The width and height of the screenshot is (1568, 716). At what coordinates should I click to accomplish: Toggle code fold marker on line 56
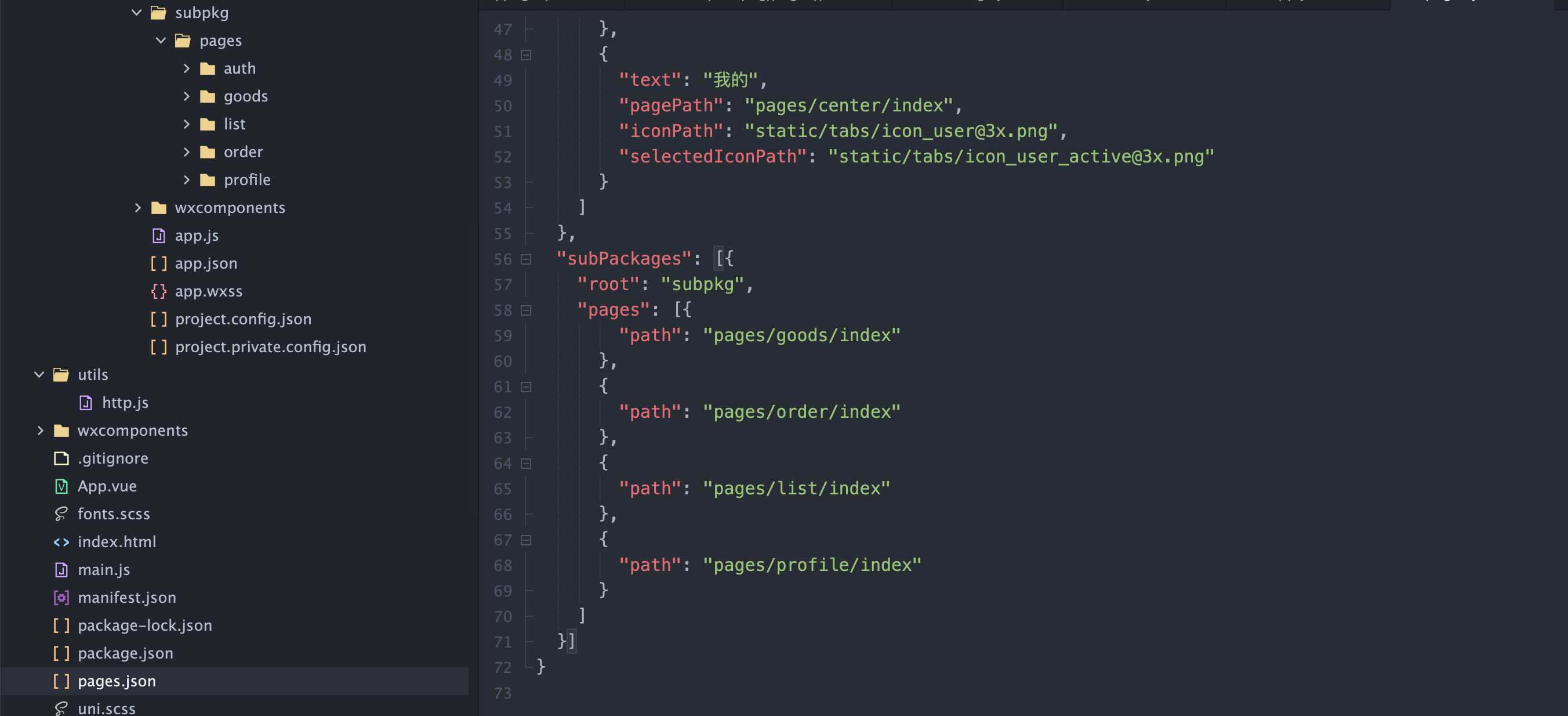click(526, 259)
